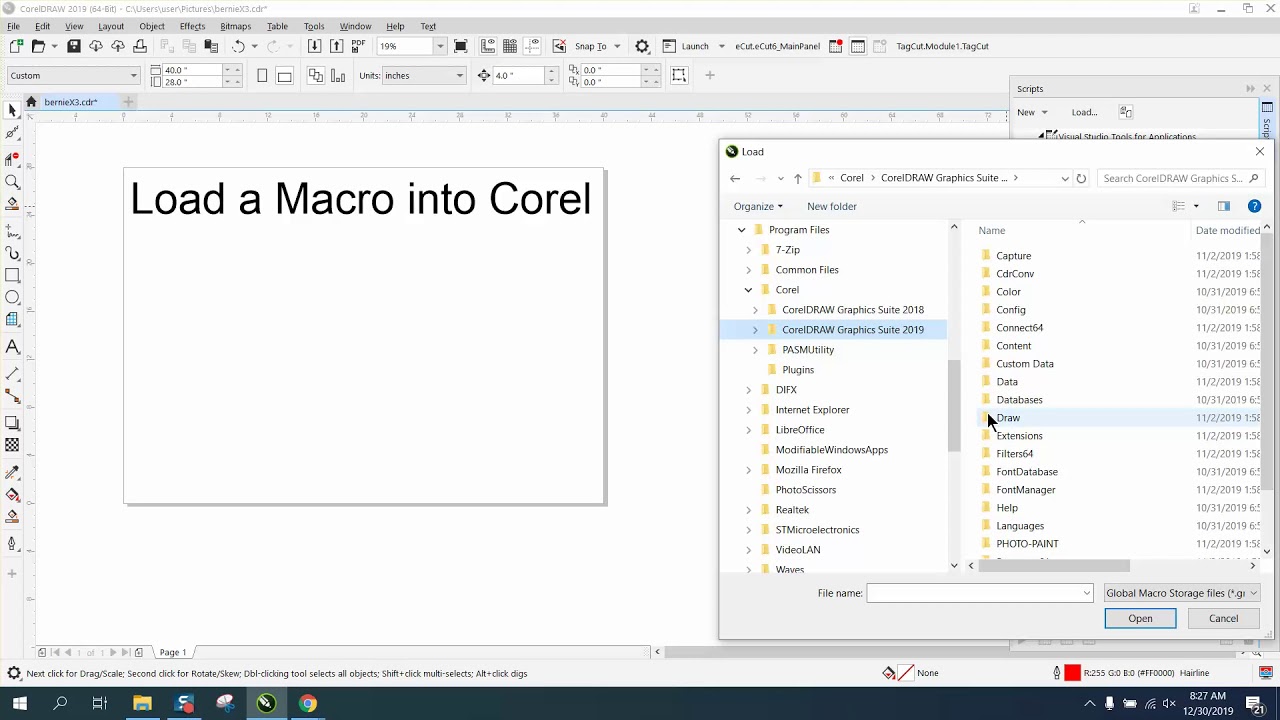Click the Help icon in Load dialog
The image size is (1280, 720).
coord(1254,206)
